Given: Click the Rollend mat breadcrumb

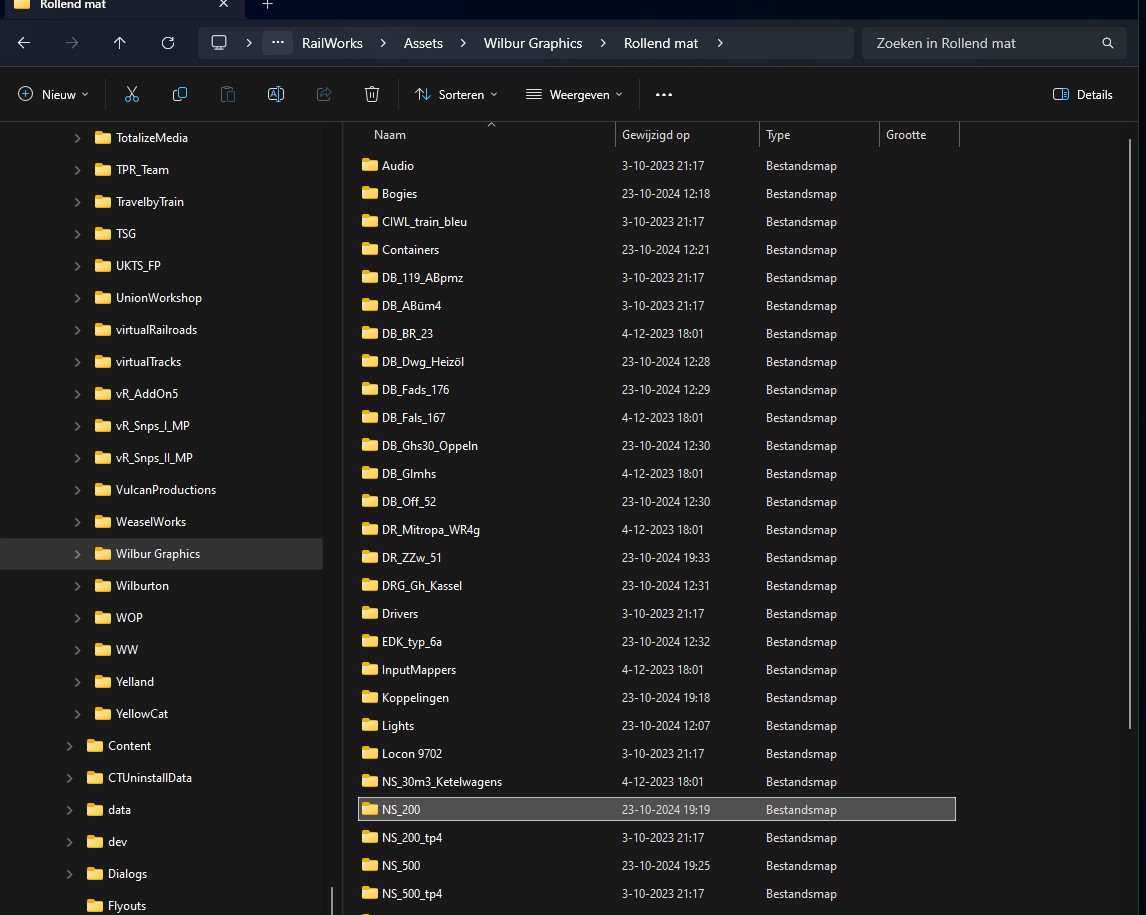Looking at the screenshot, I should click(x=661, y=43).
